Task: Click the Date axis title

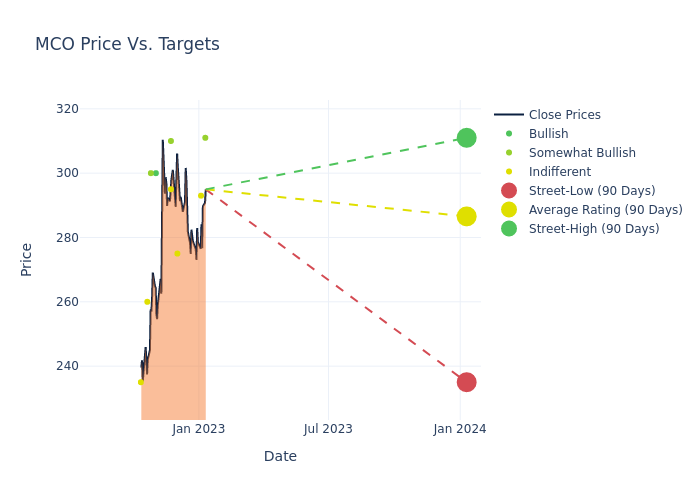Action: pyautogui.click(x=280, y=457)
